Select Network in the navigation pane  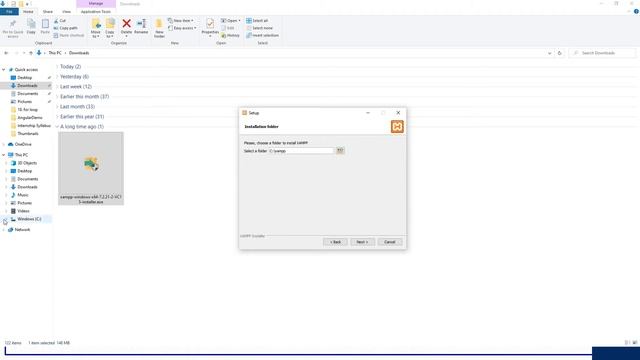click(x=22, y=230)
